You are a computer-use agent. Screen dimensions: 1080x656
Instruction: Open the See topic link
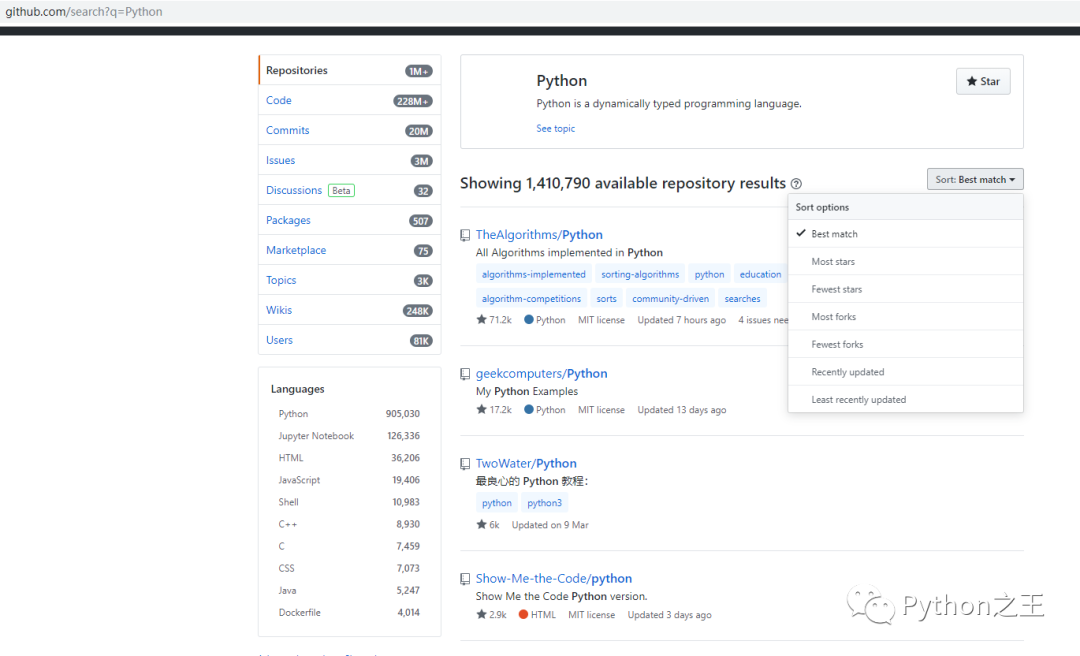click(555, 128)
